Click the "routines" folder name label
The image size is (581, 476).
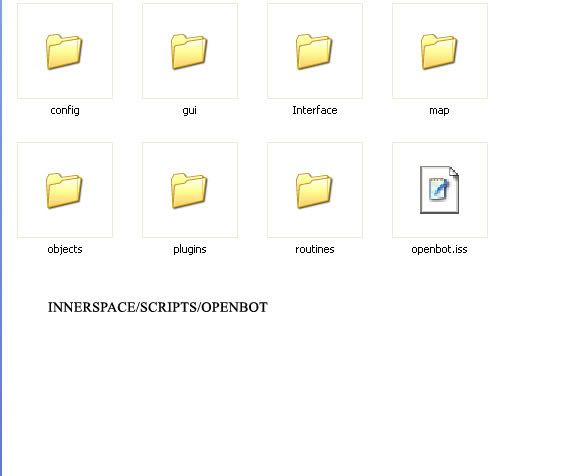point(315,249)
